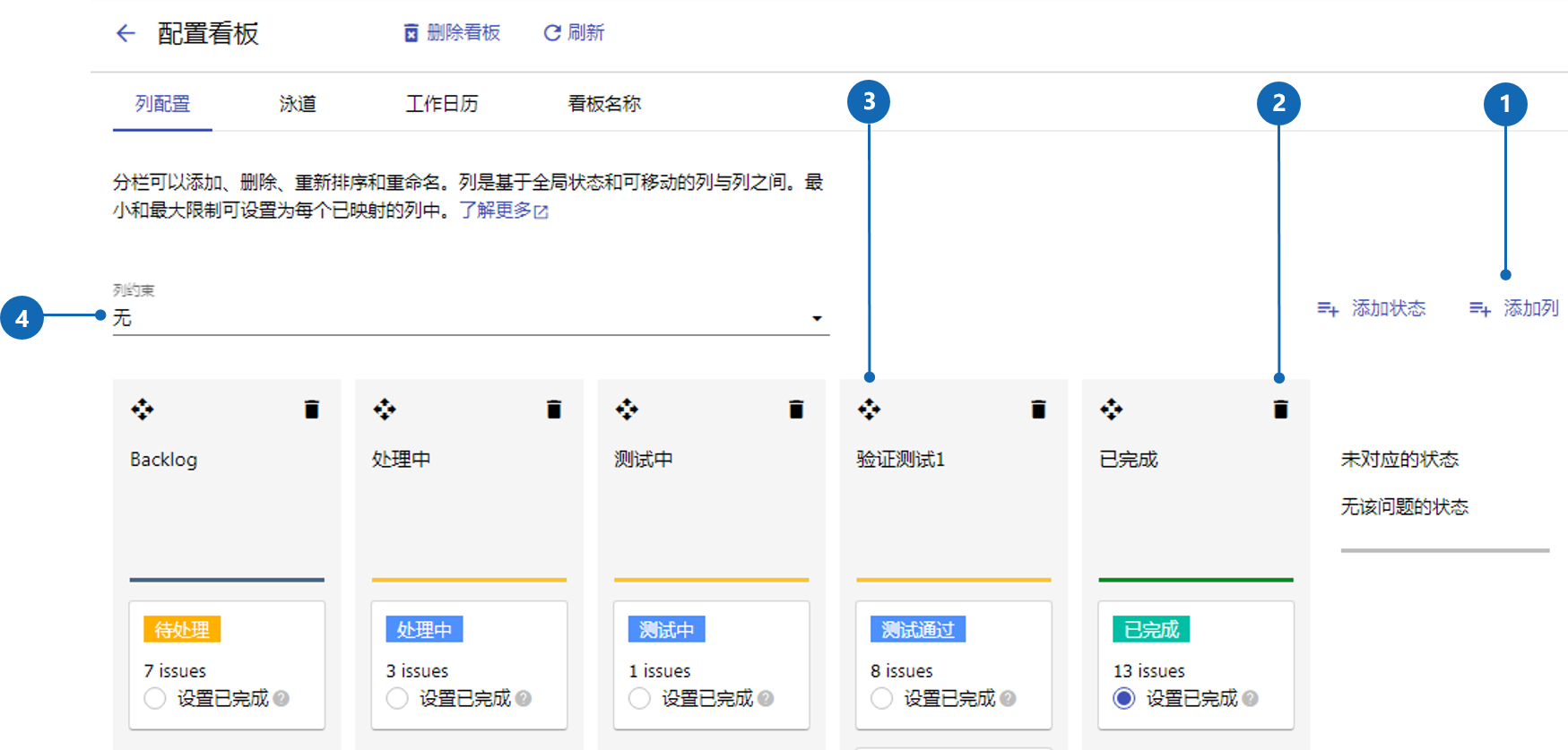Click the 待处理 status tag
Screen dimensions: 1568x750
182,629
